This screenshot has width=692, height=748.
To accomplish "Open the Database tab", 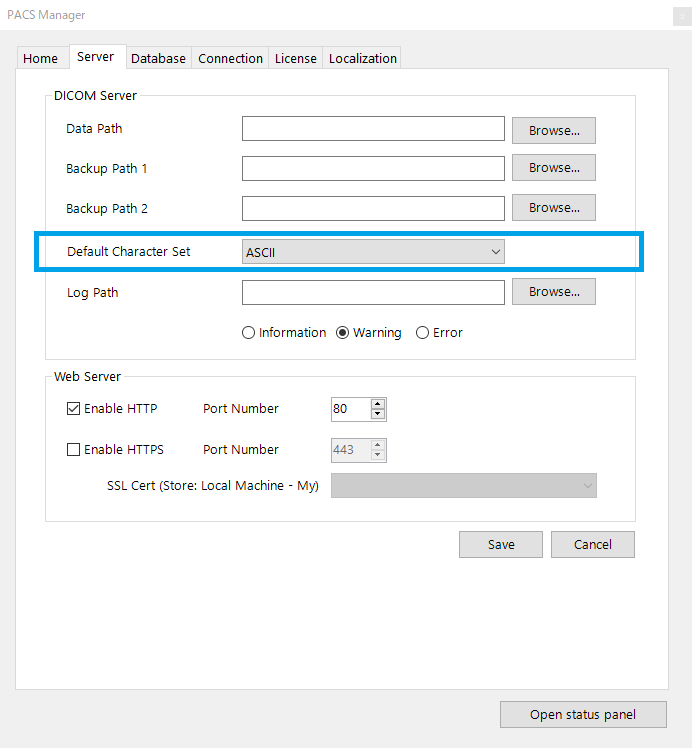I will click(x=158, y=58).
